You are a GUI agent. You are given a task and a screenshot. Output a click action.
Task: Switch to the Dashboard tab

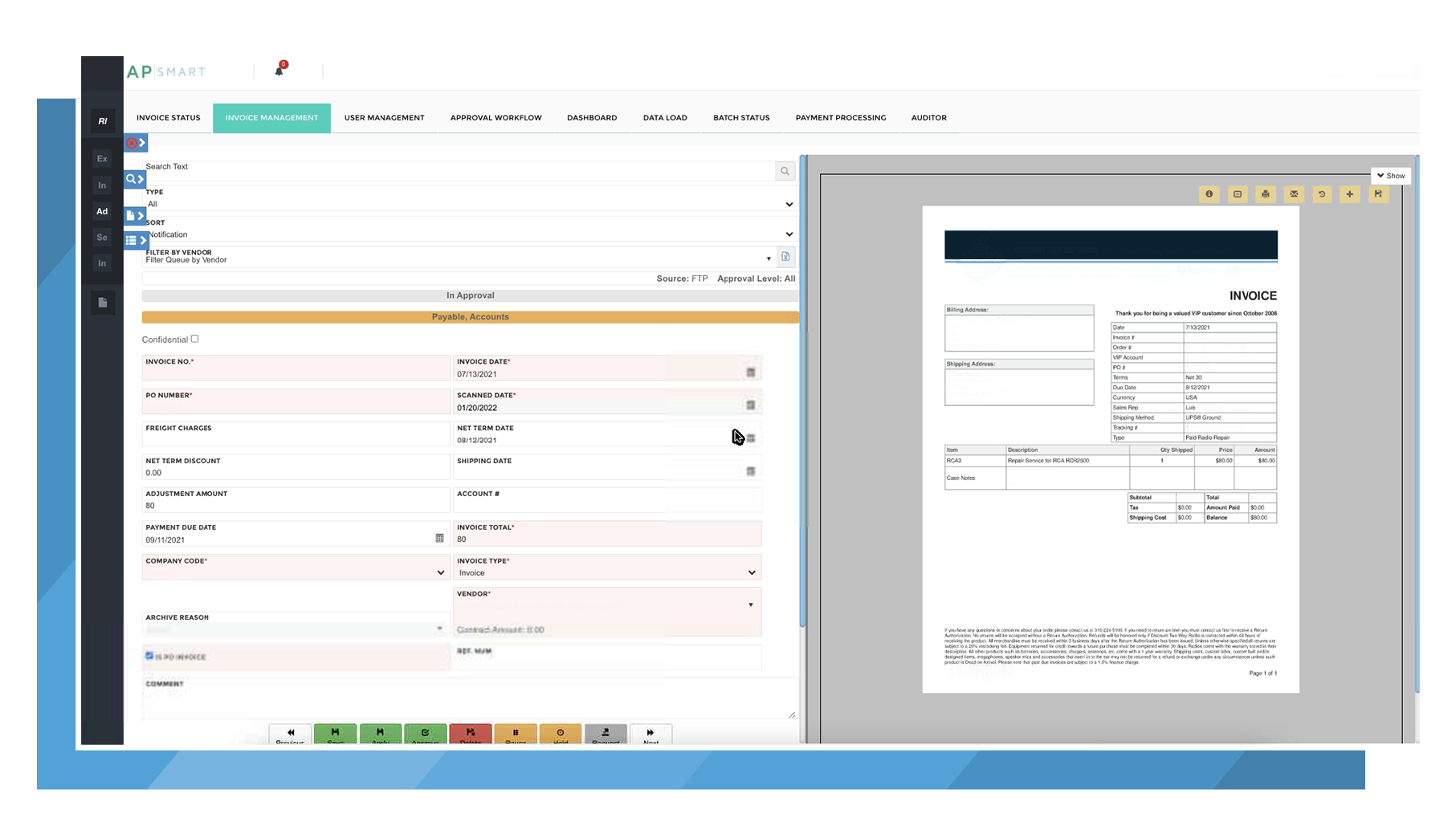tap(592, 117)
